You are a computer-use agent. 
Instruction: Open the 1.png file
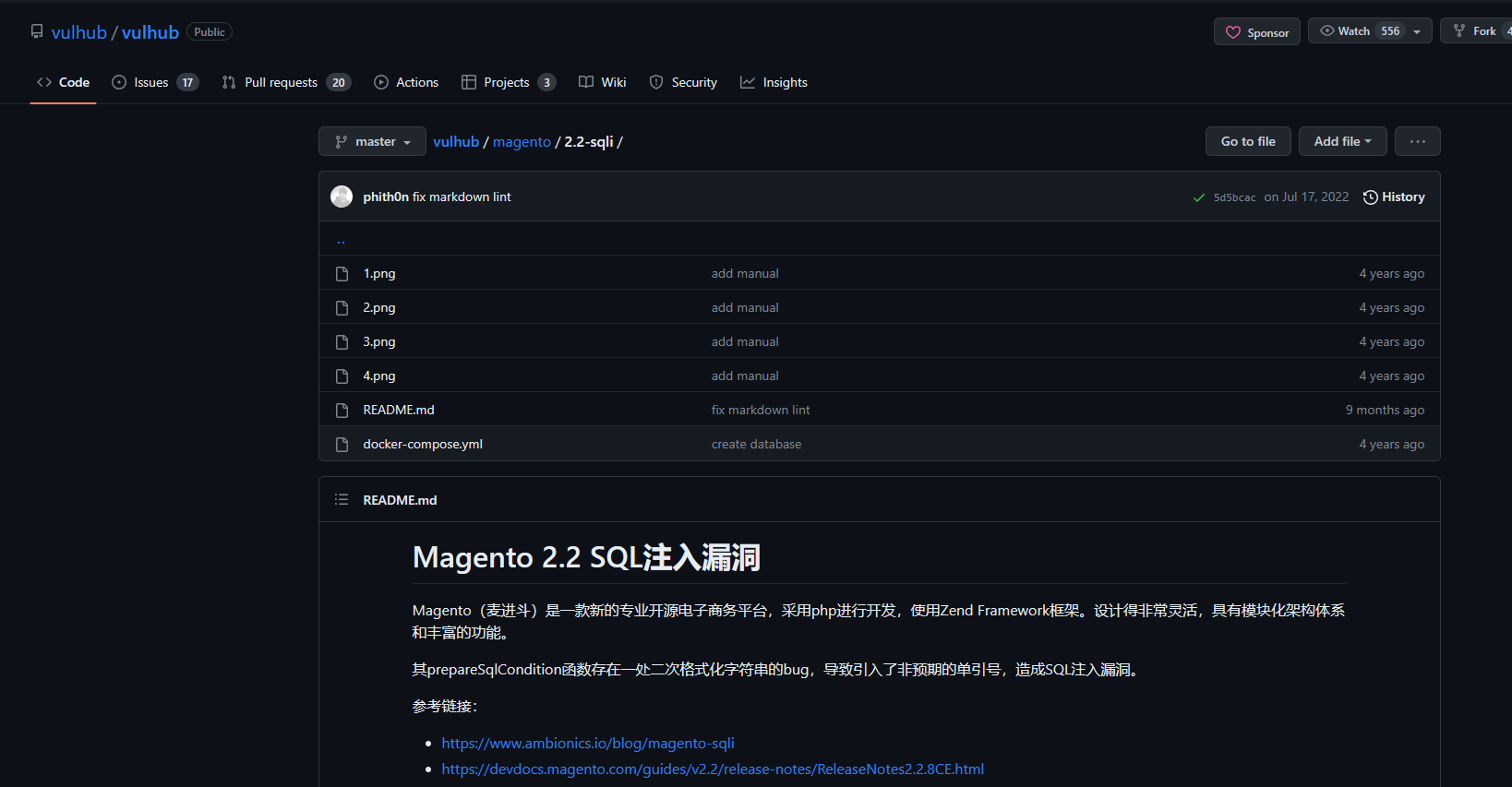[x=379, y=274]
